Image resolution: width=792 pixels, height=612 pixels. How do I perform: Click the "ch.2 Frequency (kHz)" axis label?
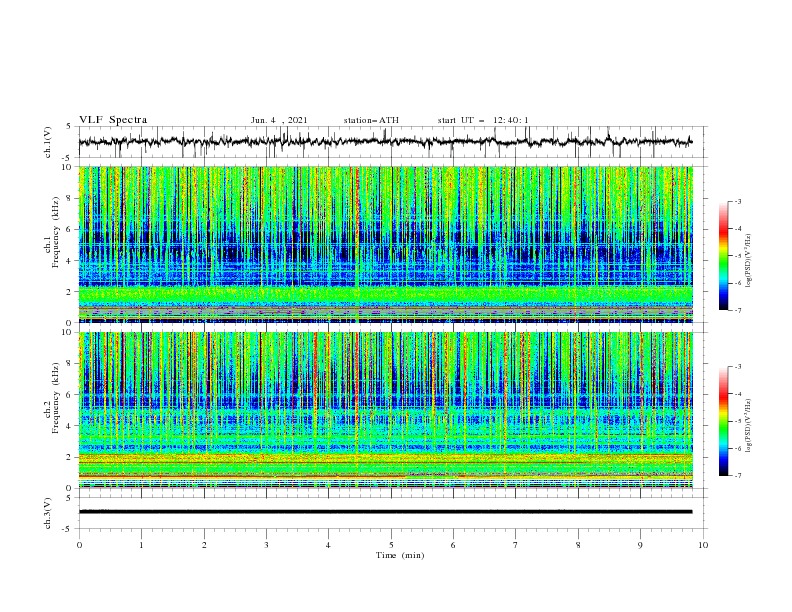coord(52,398)
